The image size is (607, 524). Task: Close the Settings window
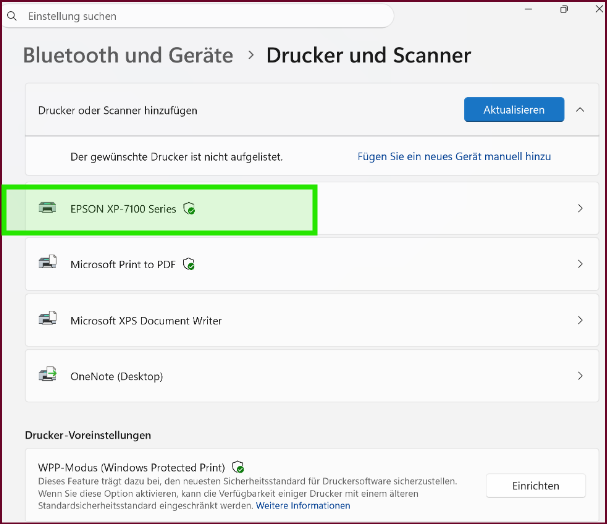(599, 9)
